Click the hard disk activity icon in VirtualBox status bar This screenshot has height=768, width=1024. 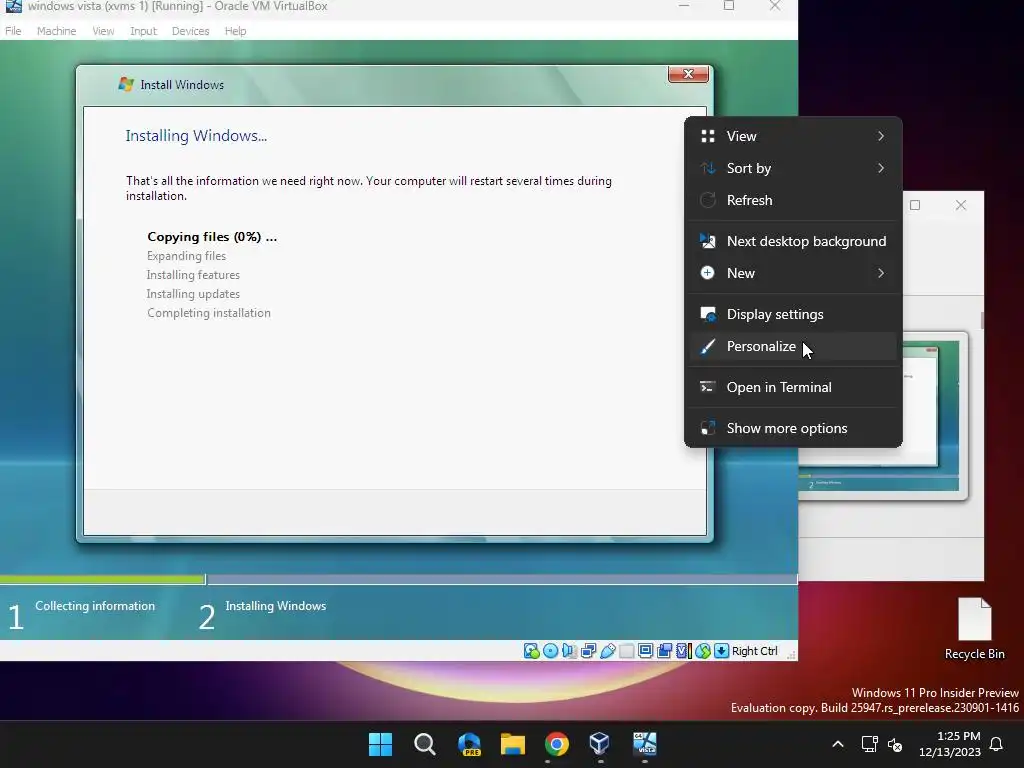pos(532,650)
